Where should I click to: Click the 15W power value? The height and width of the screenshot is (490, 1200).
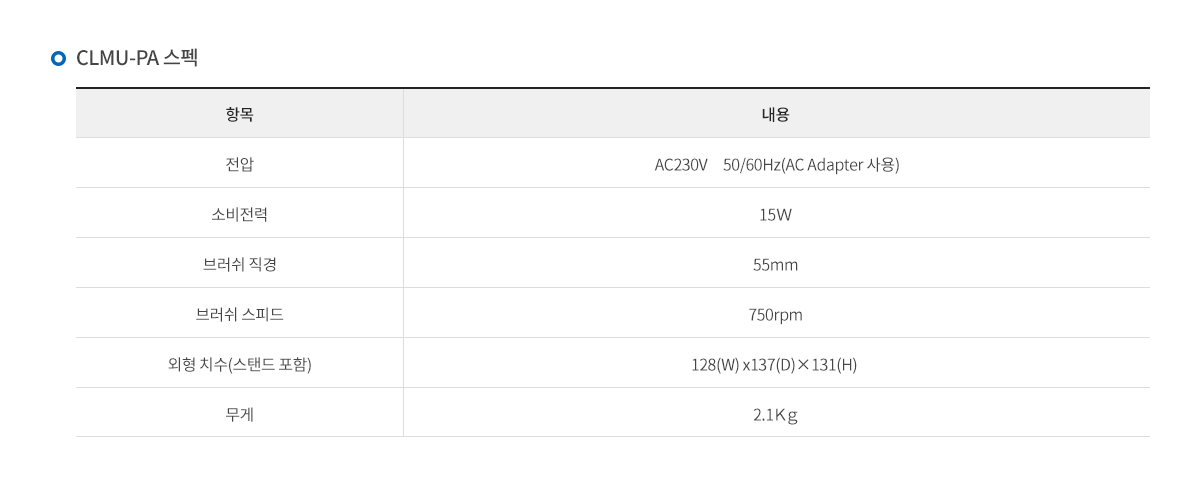[776, 214]
